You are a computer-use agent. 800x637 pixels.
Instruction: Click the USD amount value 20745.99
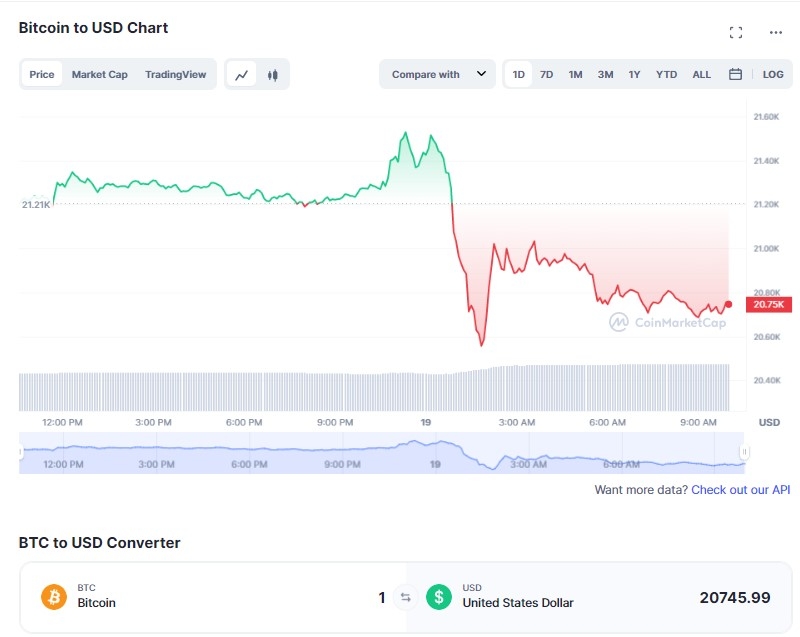point(735,597)
